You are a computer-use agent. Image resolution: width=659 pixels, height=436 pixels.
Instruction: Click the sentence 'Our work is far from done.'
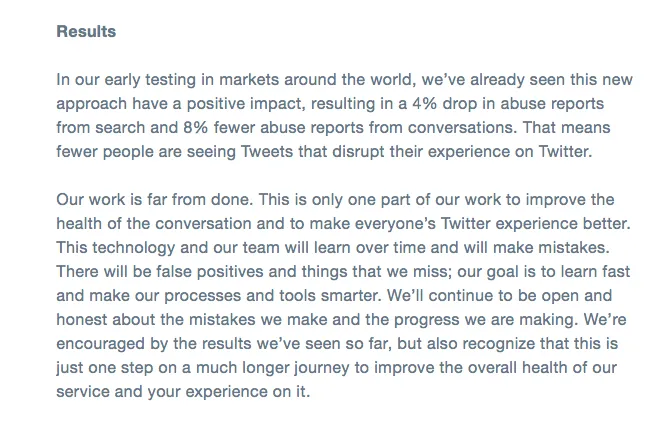click(x=155, y=199)
